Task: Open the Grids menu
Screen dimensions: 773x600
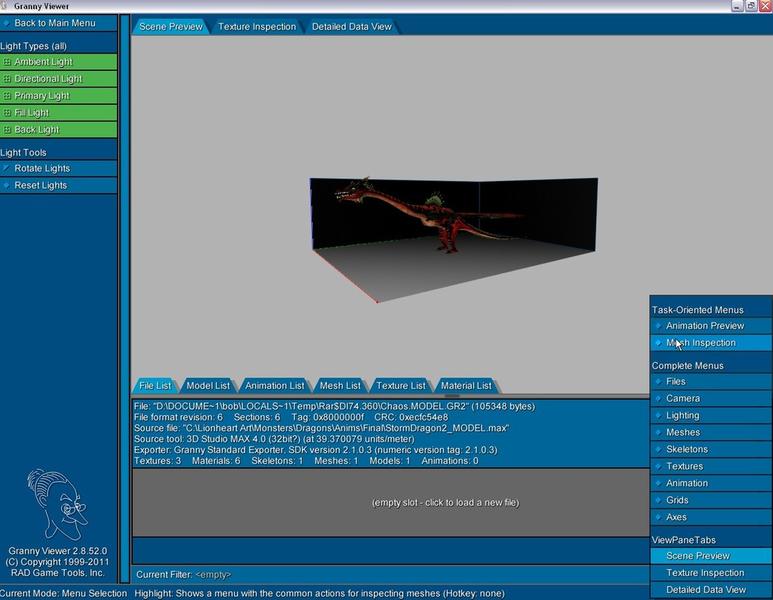Action: click(710, 500)
